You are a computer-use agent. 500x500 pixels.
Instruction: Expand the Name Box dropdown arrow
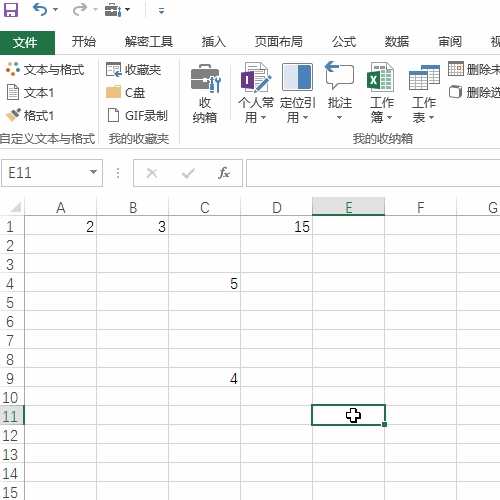point(93,172)
